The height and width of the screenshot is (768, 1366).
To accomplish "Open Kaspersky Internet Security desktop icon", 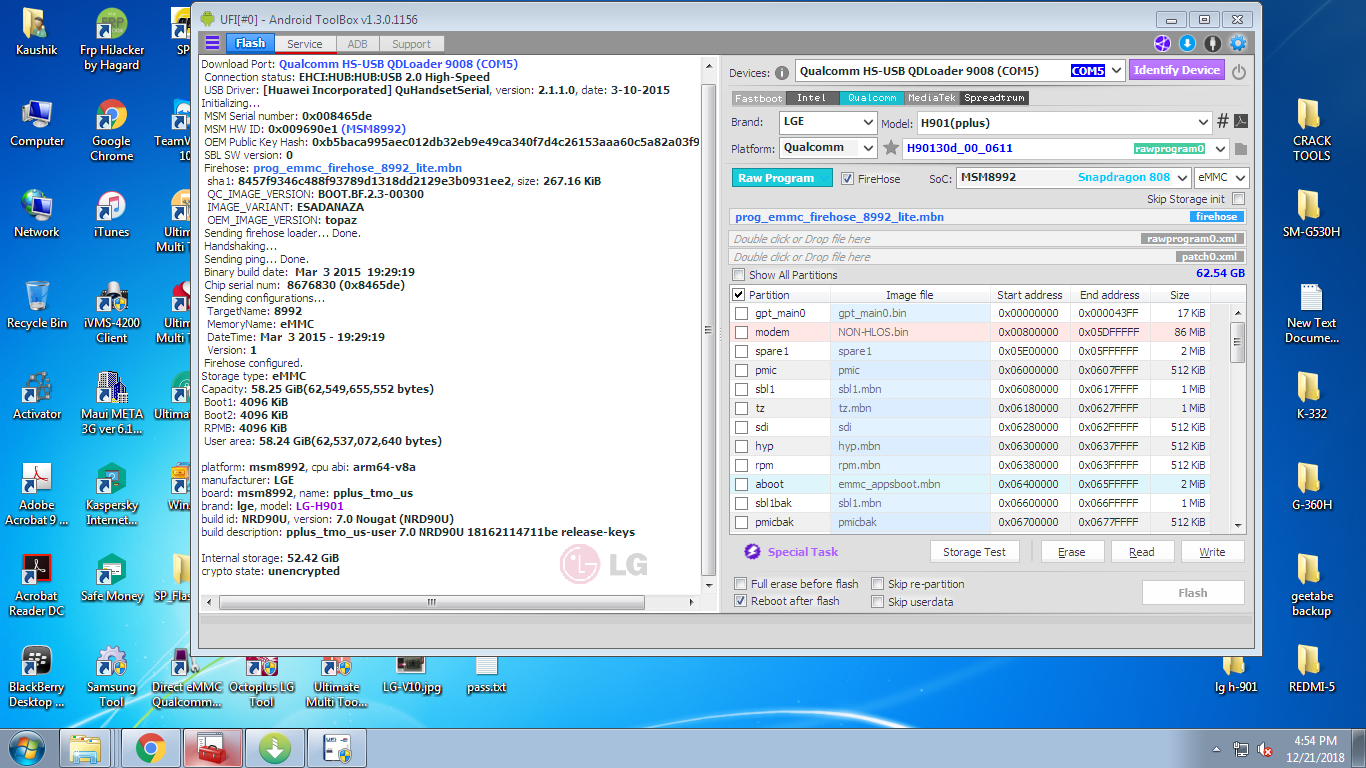I will (111, 495).
